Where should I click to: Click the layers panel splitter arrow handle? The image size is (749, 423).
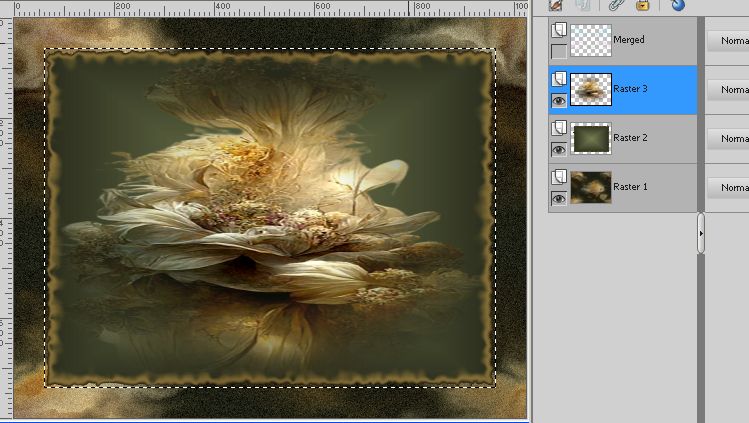(x=701, y=233)
